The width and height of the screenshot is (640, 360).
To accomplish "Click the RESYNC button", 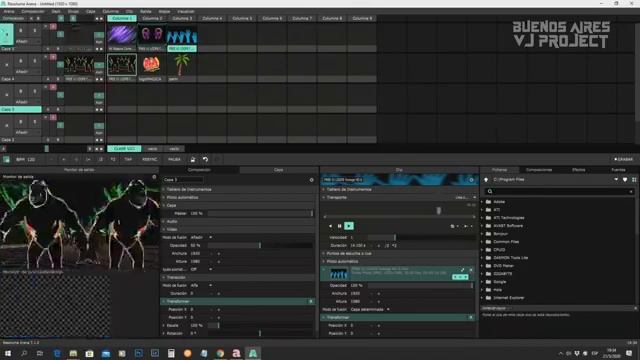I will [149, 159].
